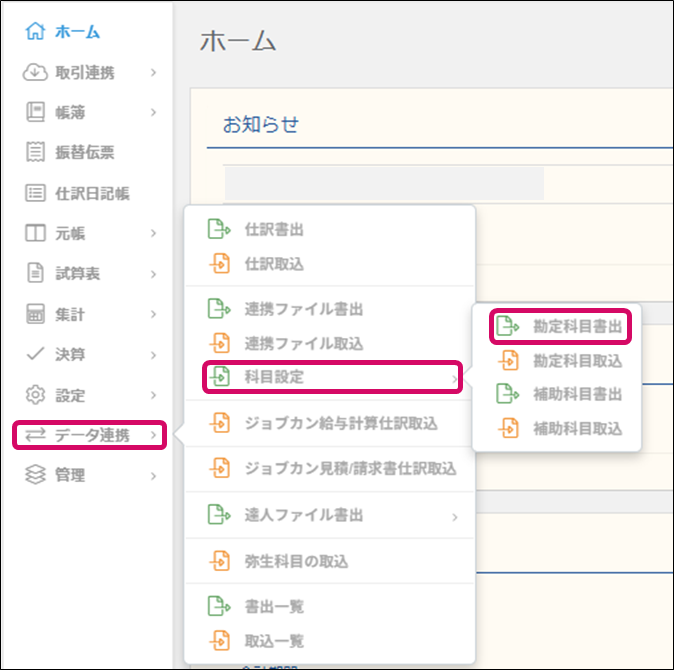Image resolution: width=674 pixels, height=670 pixels.
Task: Click the 仕訳日記帳 list icon
Action: 36,193
